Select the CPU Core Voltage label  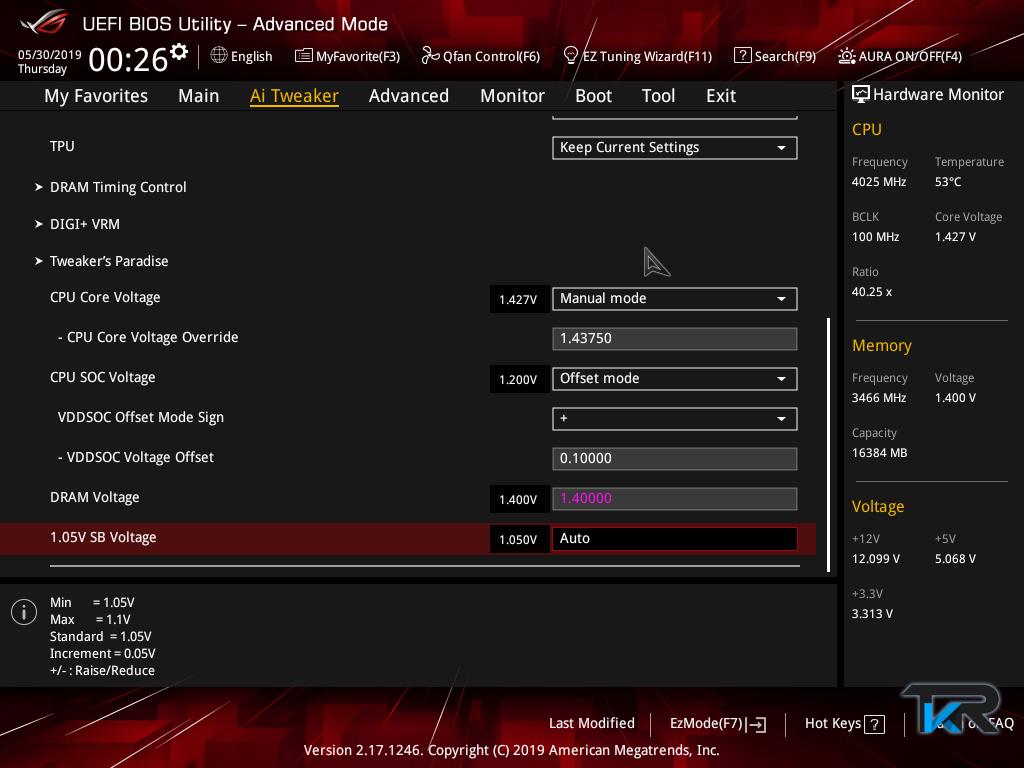(105, 297)
